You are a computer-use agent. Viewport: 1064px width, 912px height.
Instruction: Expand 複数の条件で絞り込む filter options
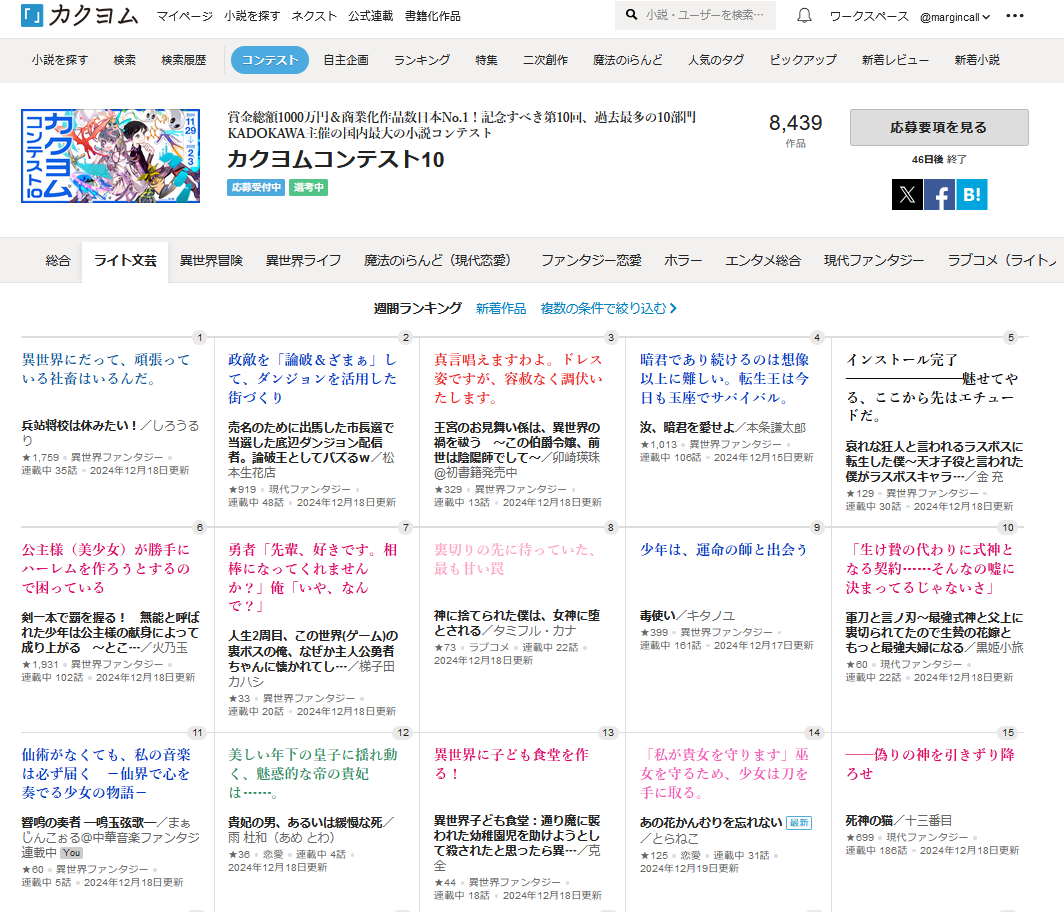tap(609, 308)
